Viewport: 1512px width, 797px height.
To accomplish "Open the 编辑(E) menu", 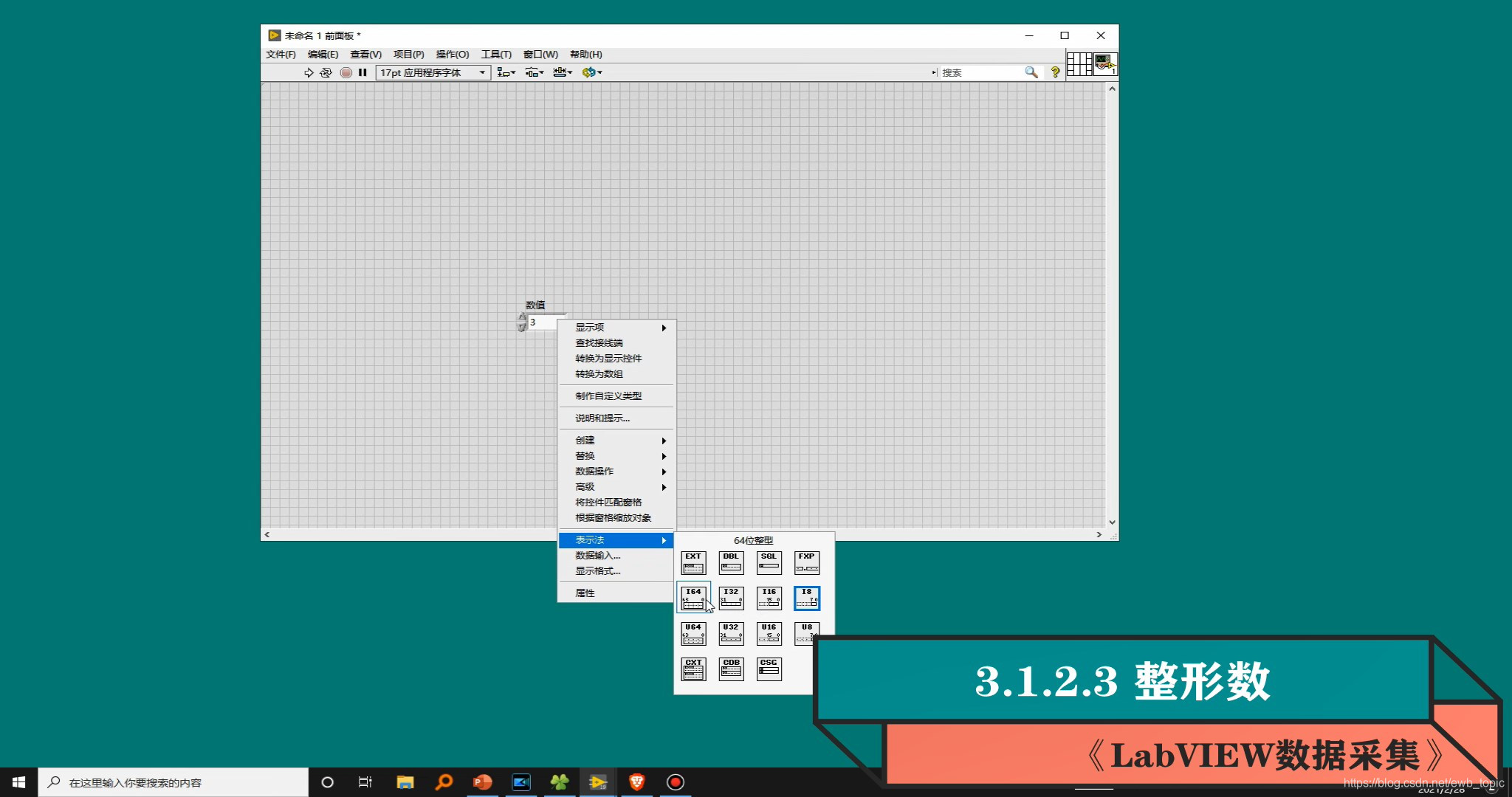I will pos(323,55).
